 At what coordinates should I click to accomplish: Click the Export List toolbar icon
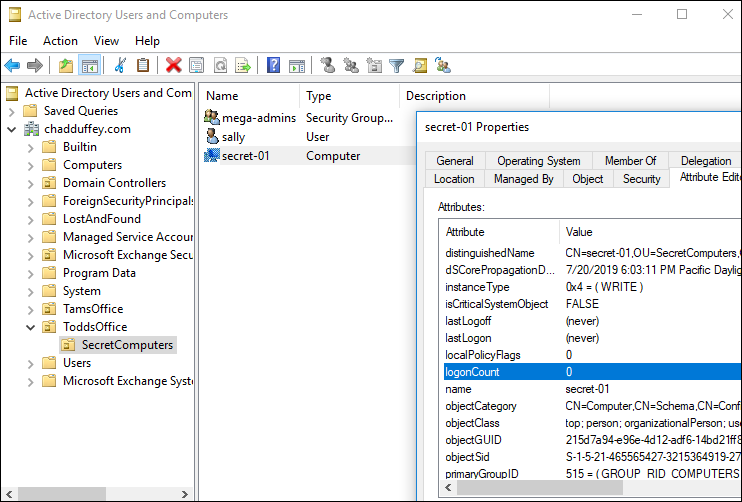pyautogui.click(x=243, y=65)
